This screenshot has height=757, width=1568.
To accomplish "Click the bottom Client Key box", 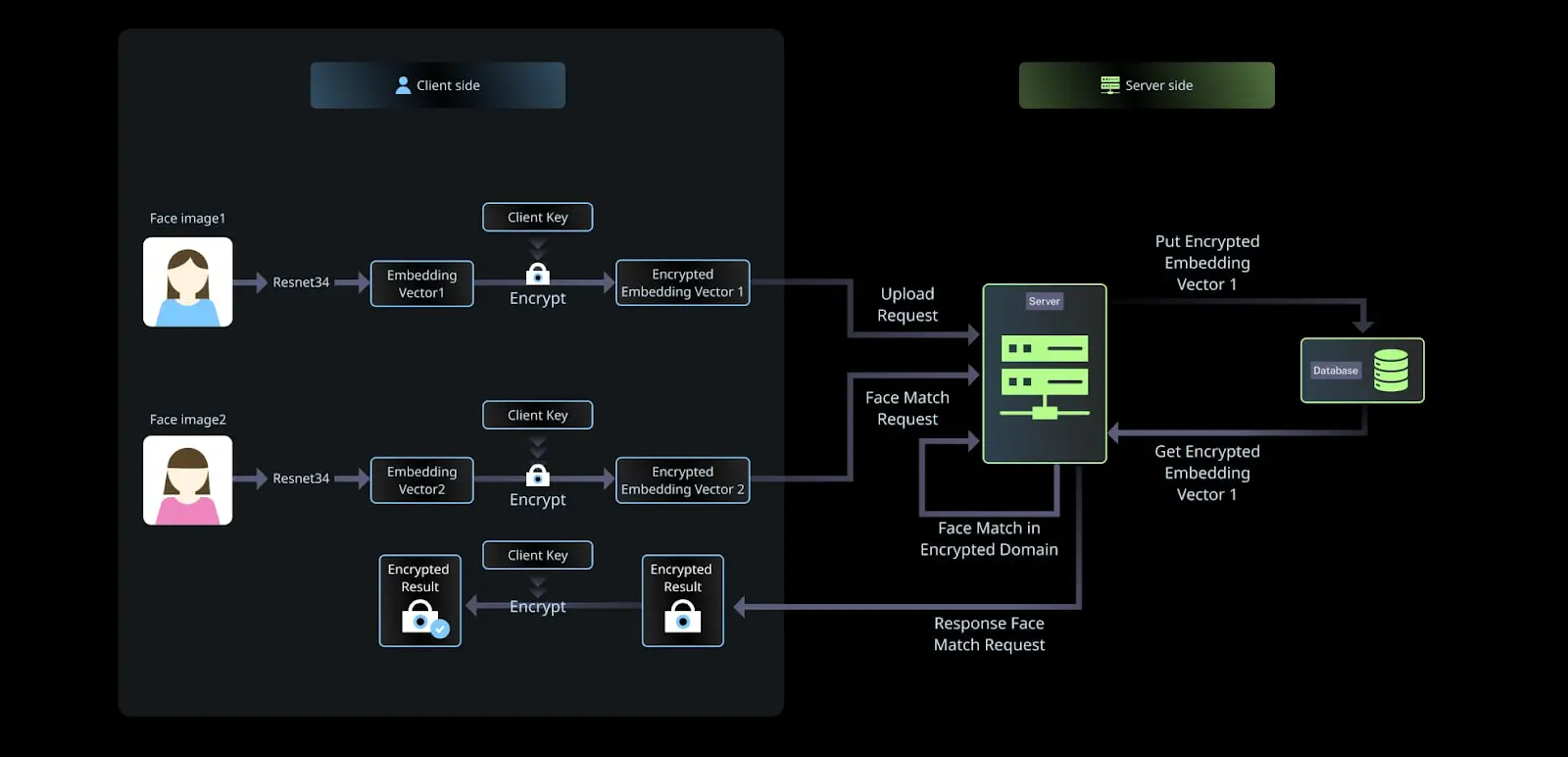I will 538,555.
